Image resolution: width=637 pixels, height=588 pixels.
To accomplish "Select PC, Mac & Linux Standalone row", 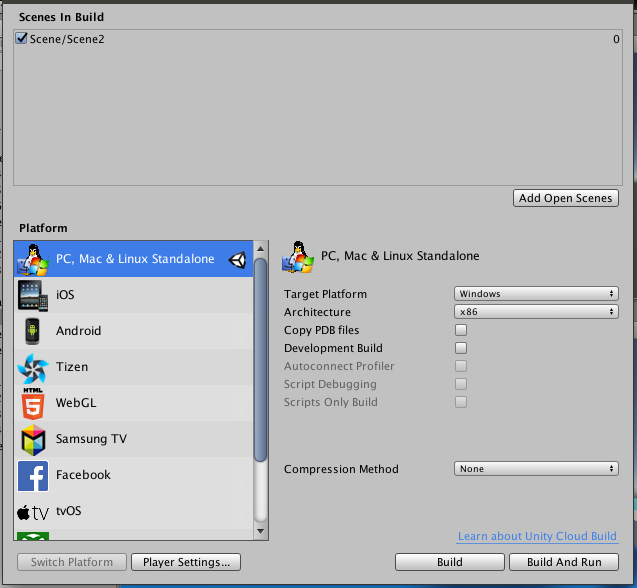I will coord(133,259).
